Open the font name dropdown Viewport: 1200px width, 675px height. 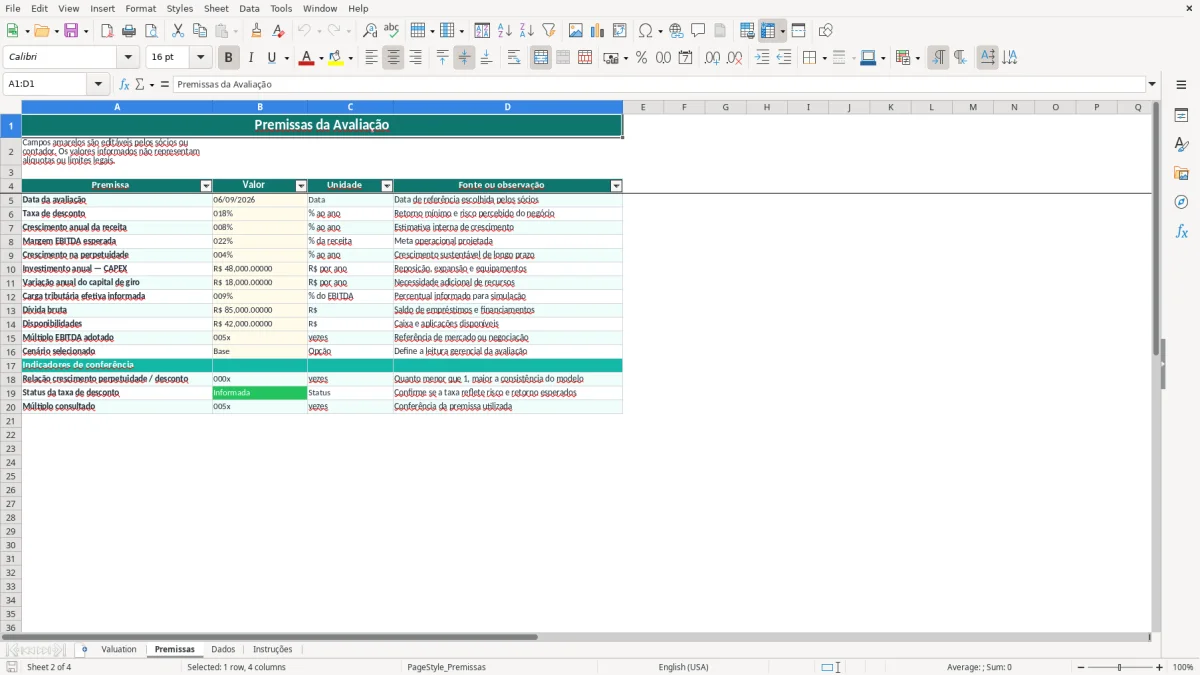coord(128,58)
